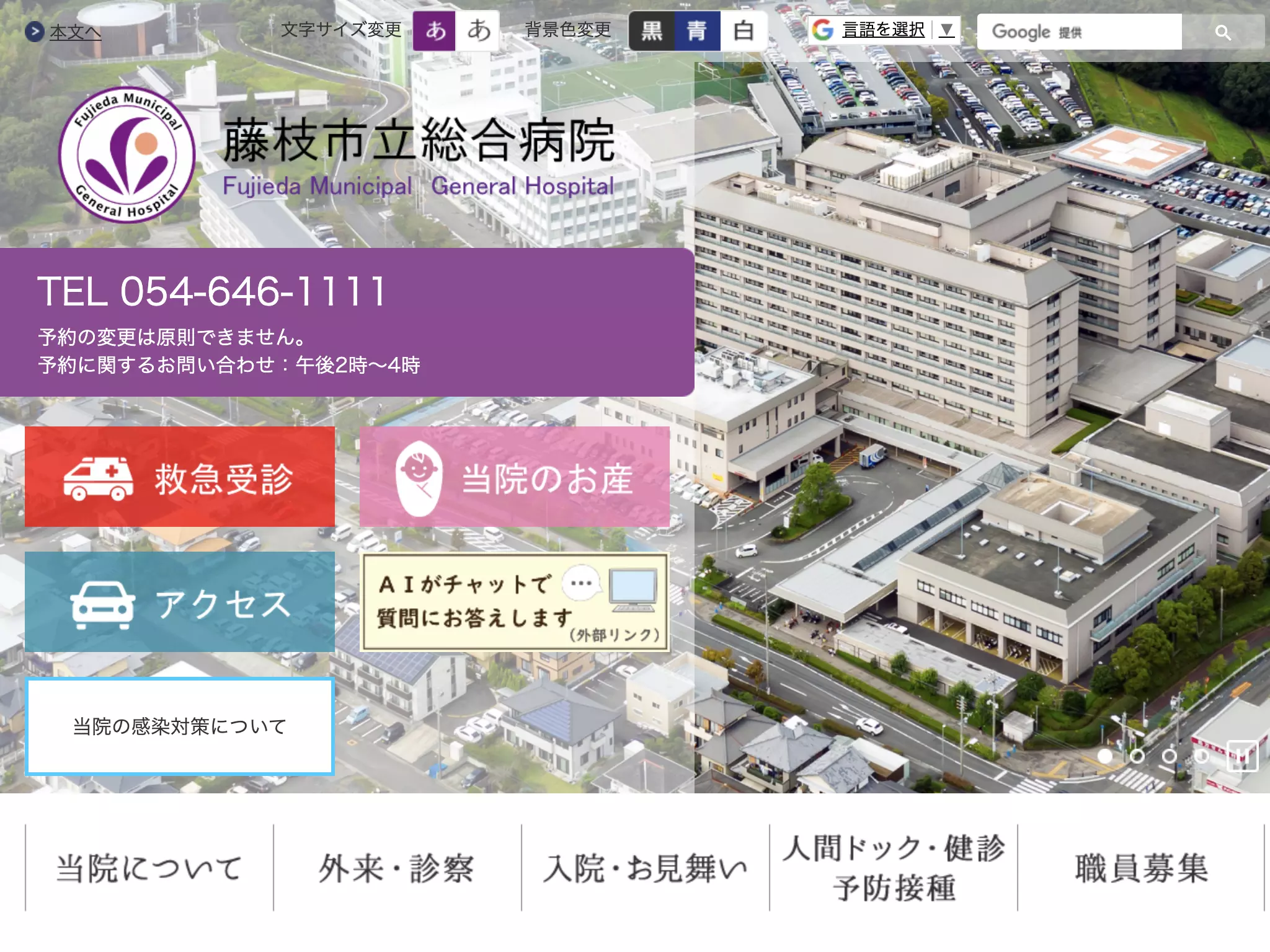Pause the slideshow with pause button
Image resolution: width=1270 pixels, height=952 pixels.
1242,756
